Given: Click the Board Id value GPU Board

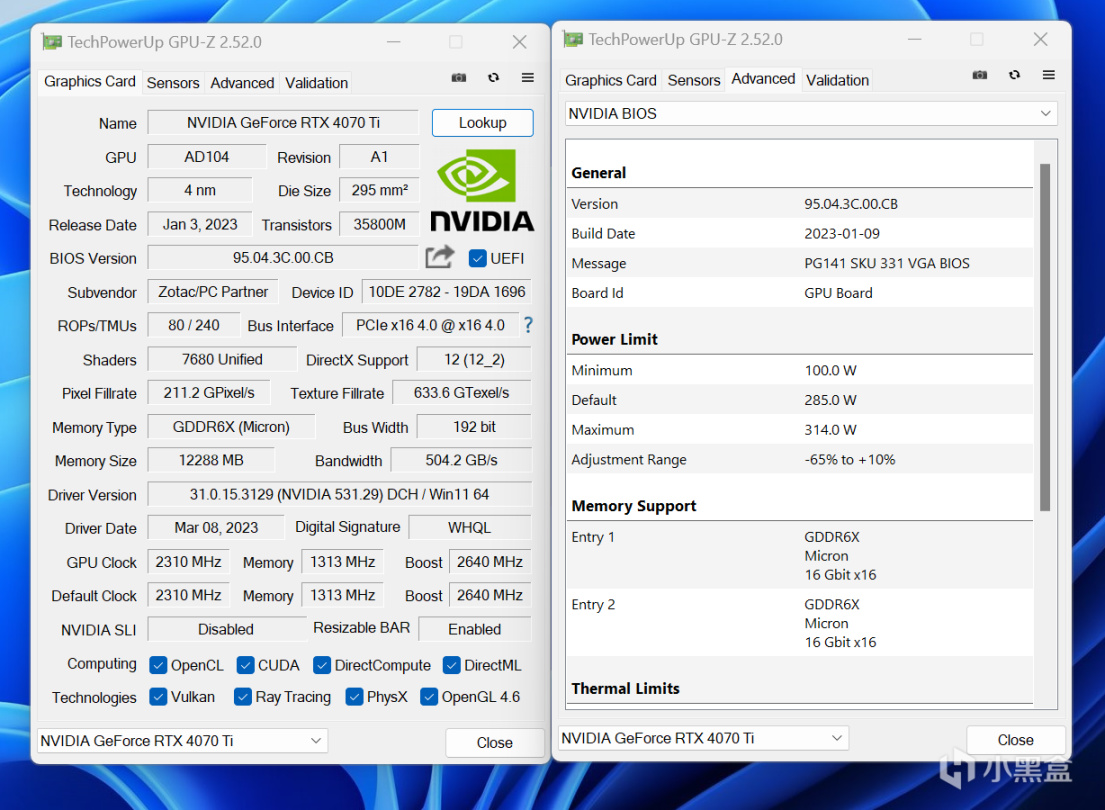Looking at the screenshot, I should pyautogui.click(x=838, y=293).
